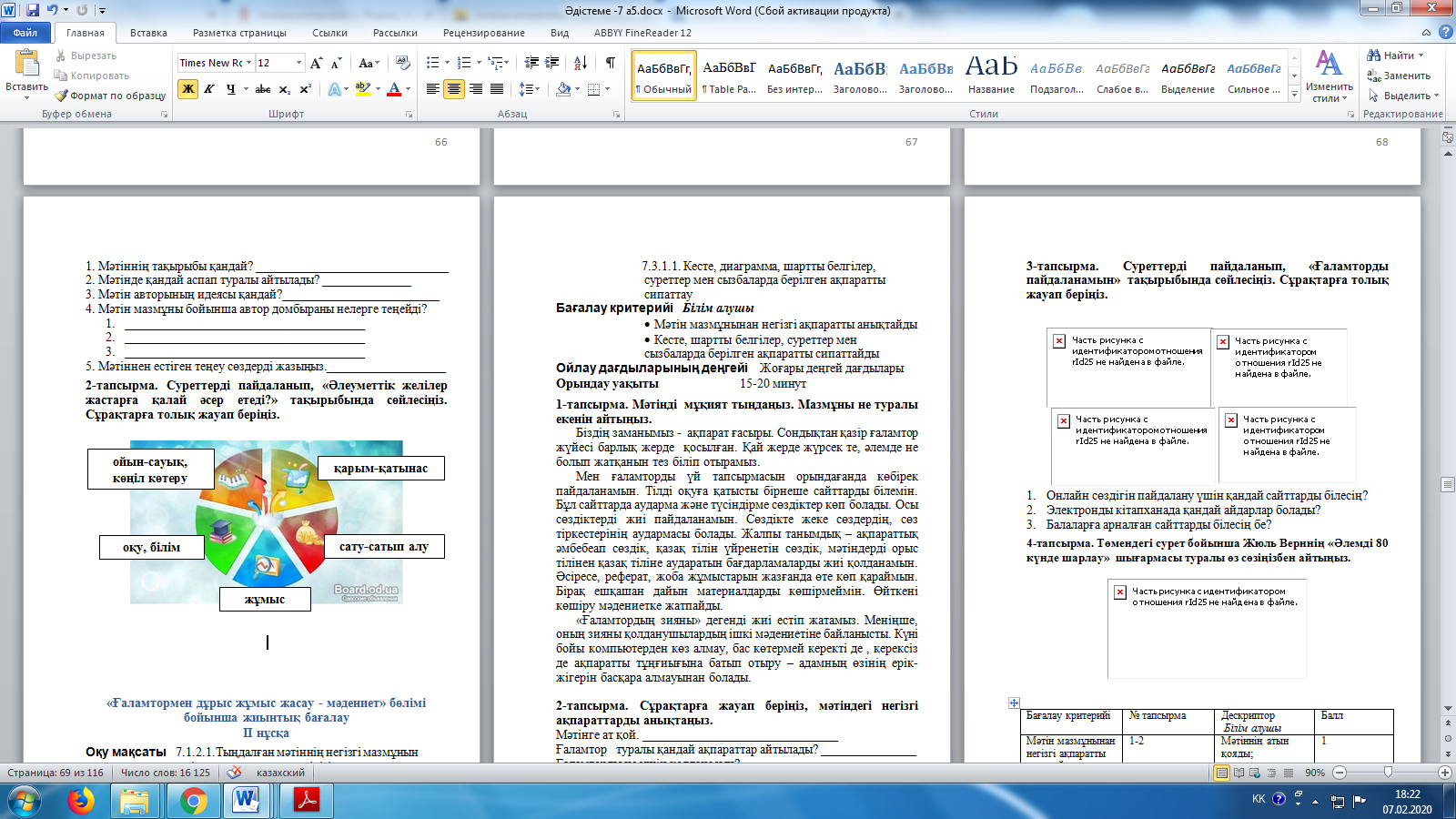Open the Буфер обмена pane launcher

point(164,115)
